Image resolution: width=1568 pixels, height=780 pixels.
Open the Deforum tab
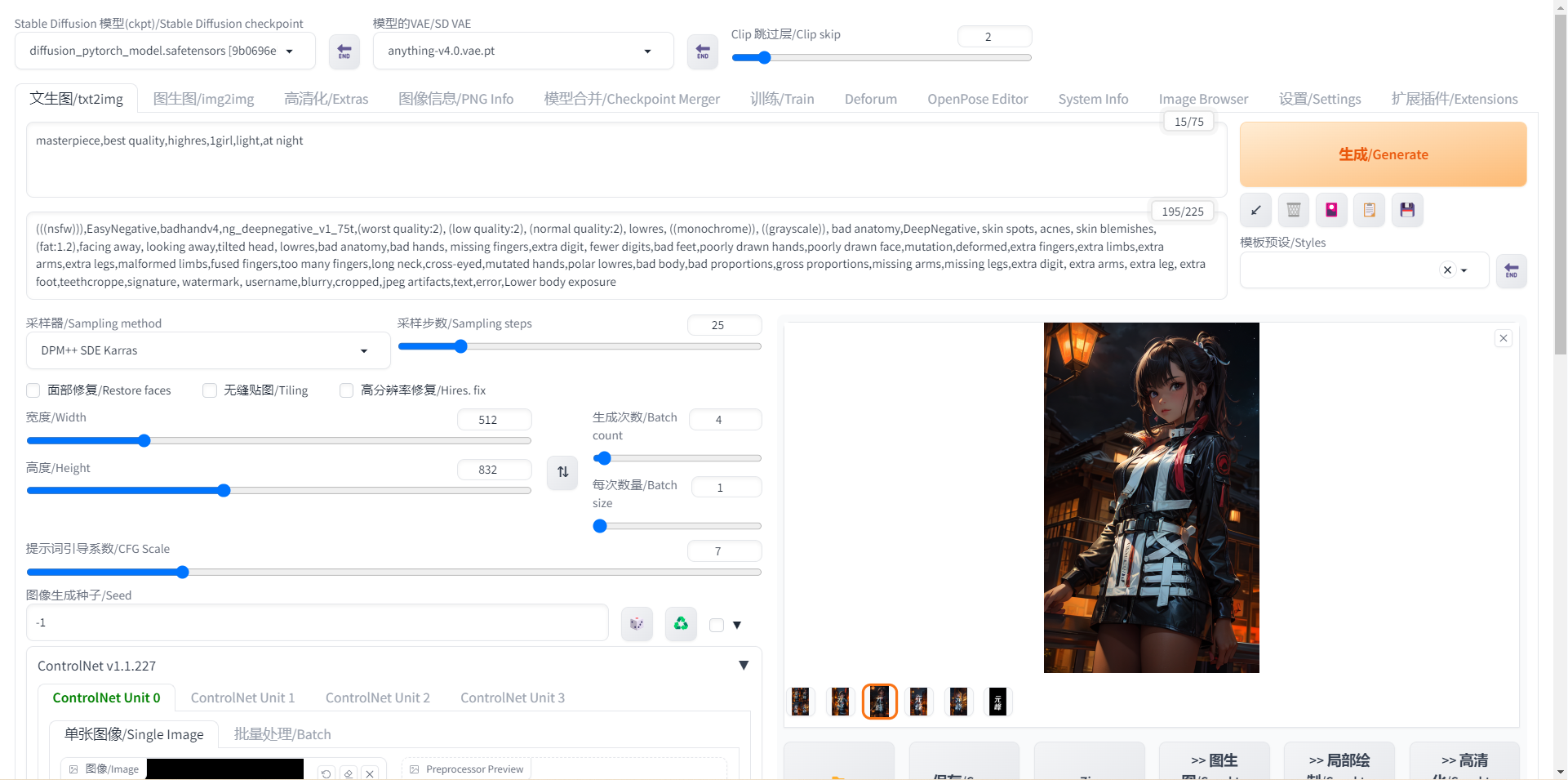[871, 99]
